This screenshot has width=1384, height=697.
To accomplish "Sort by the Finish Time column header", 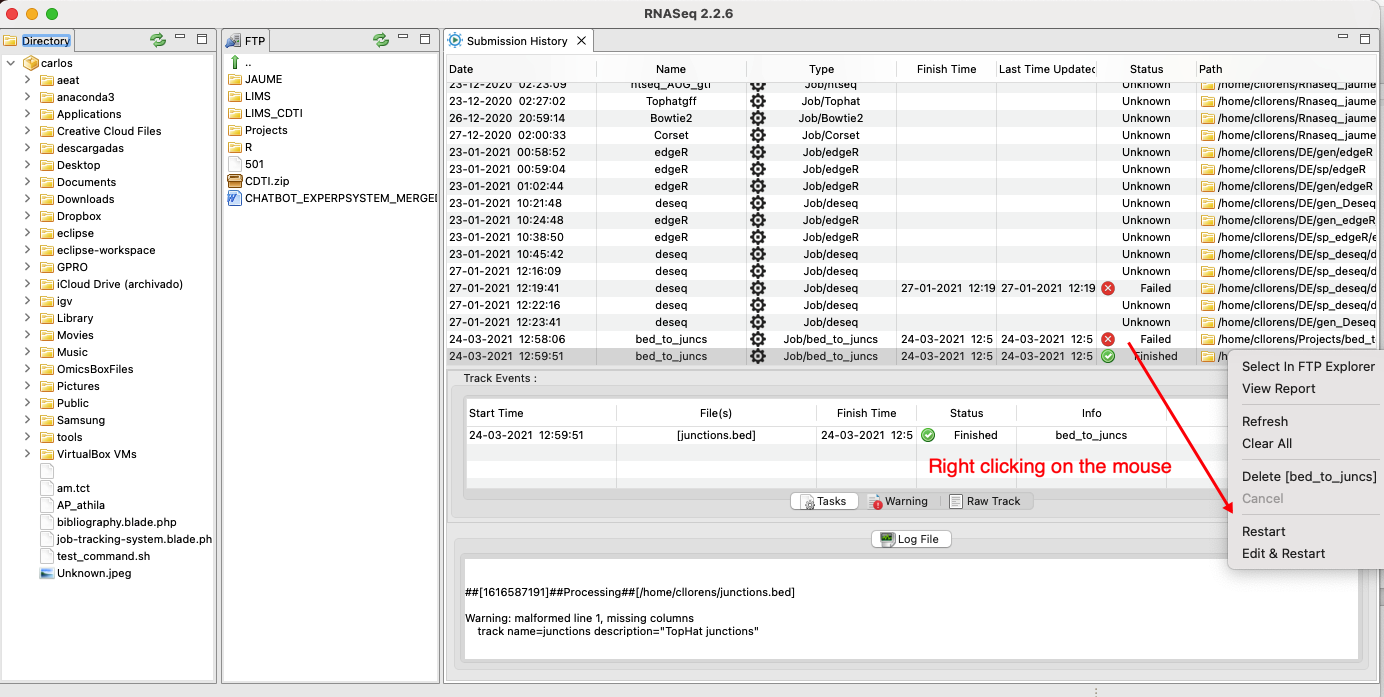I will point(946,69).
